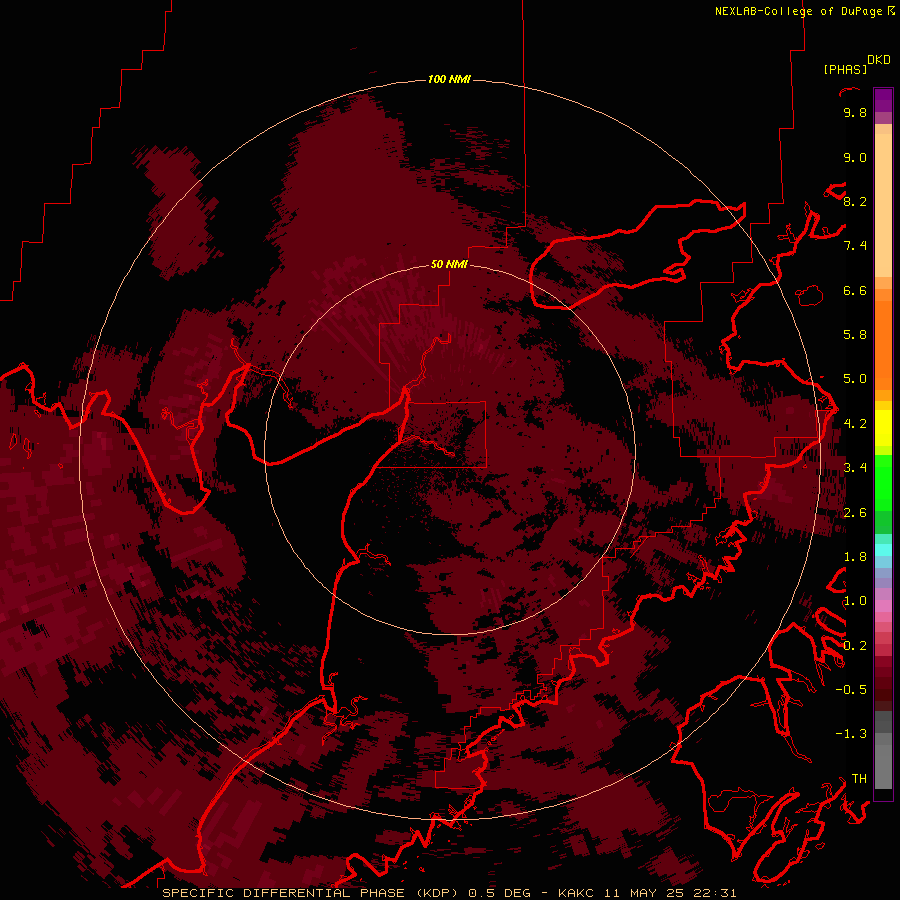Select the 5.8 value on the color scale

point(855,335)
